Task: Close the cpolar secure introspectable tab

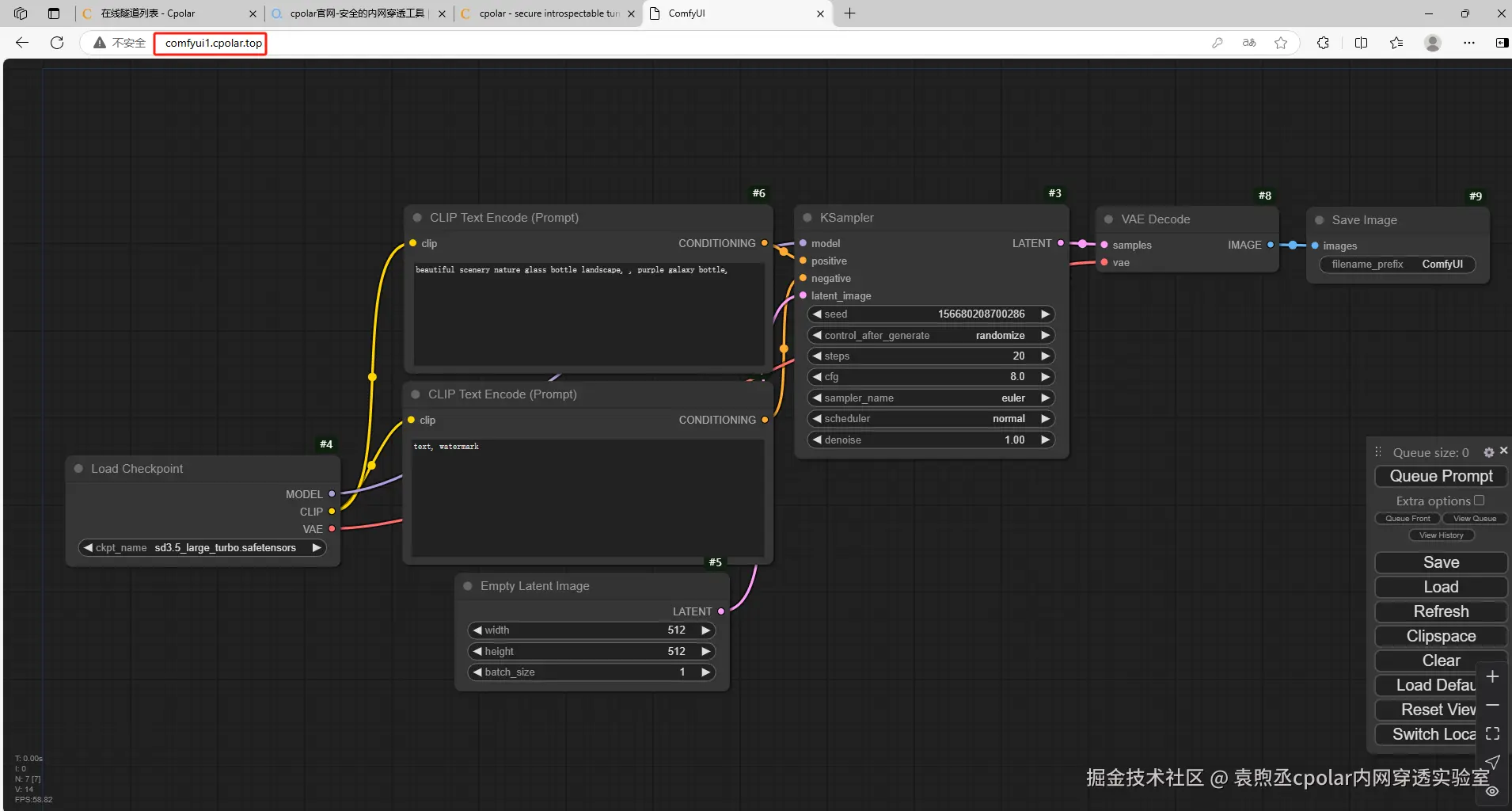Action: (x=631, y=13)
